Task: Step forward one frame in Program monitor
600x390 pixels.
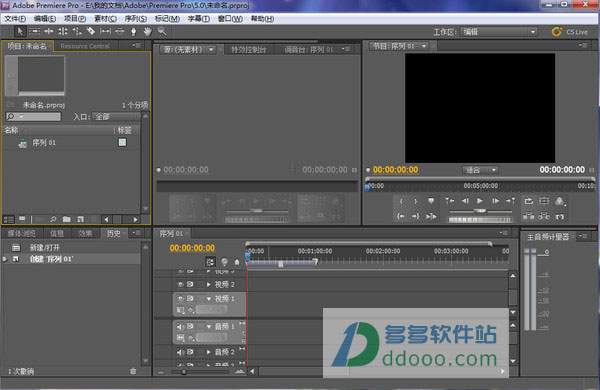Action: (495, 201)
